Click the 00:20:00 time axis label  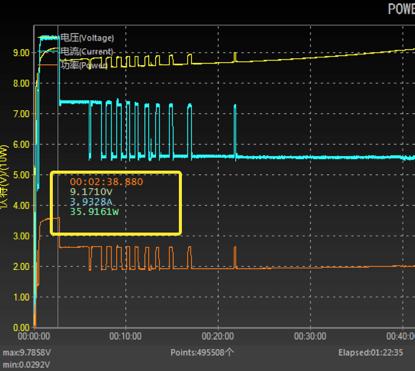tap(218, 336)
